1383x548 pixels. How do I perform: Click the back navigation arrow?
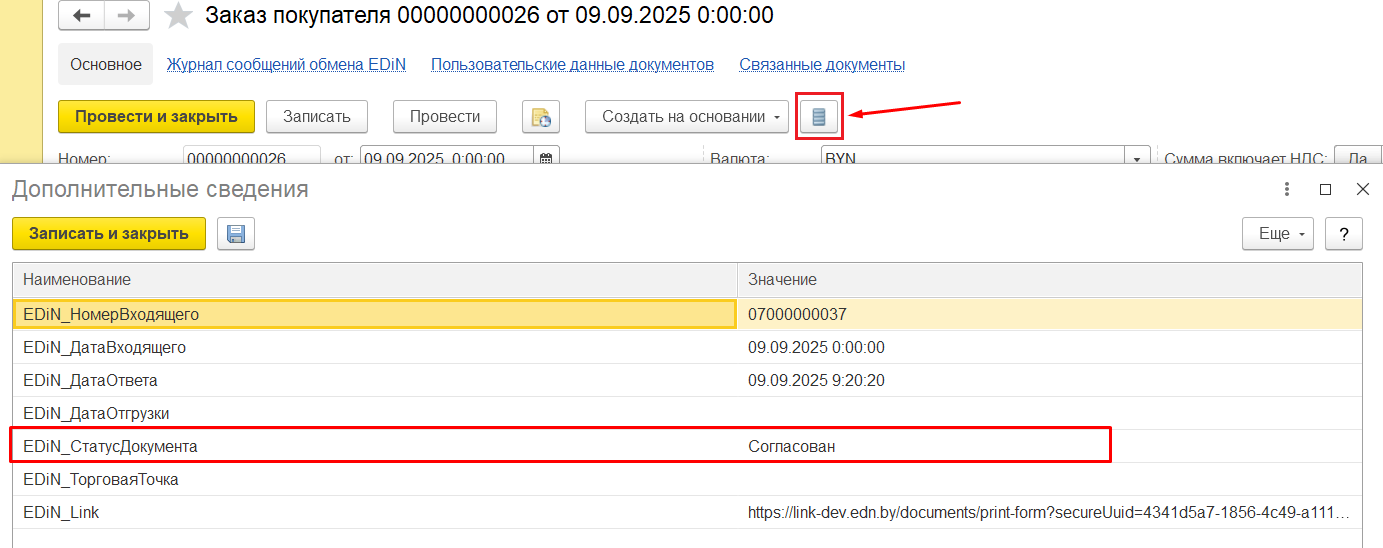coord(82,16)
